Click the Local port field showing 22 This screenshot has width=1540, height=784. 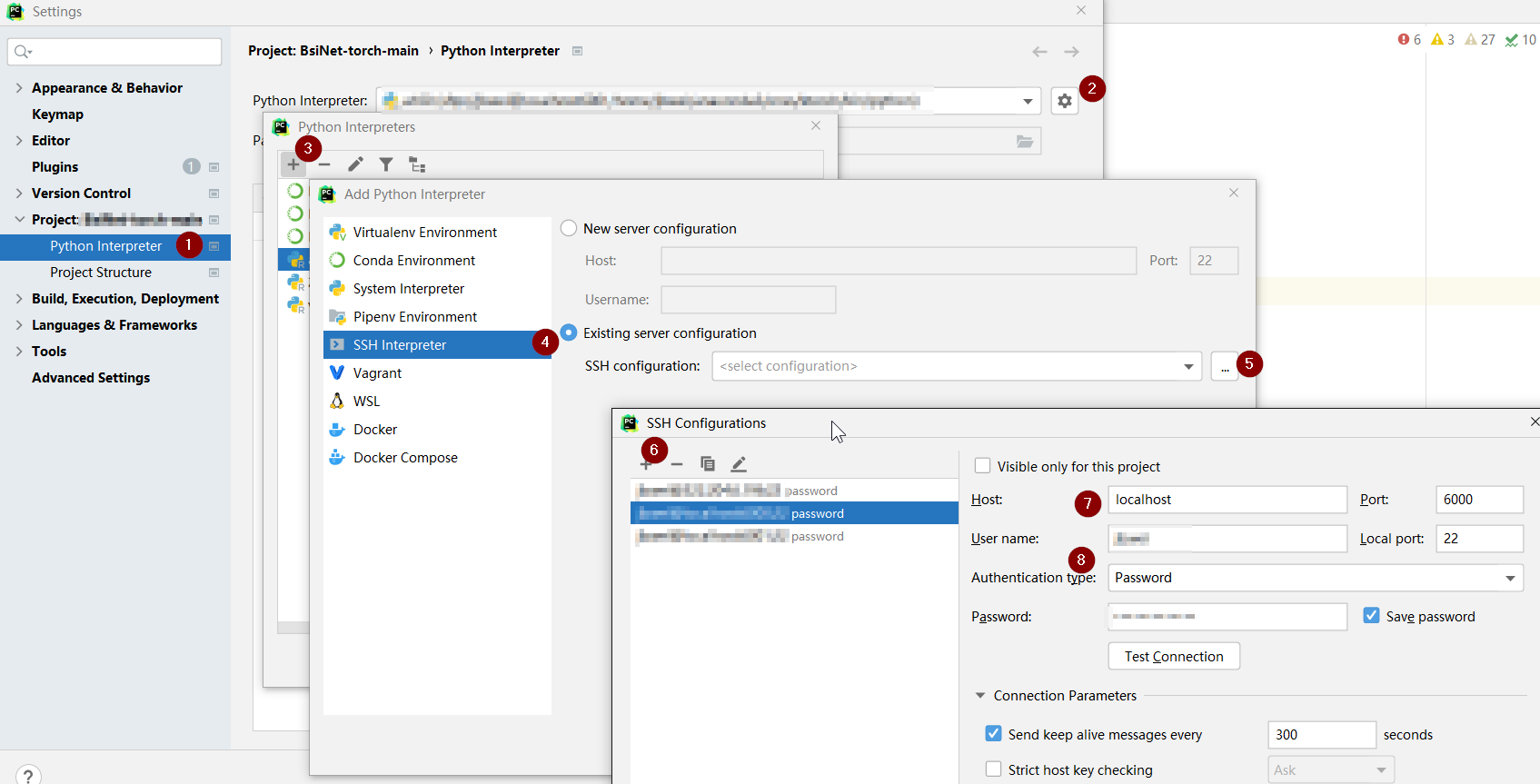[x=1479, y=539]
